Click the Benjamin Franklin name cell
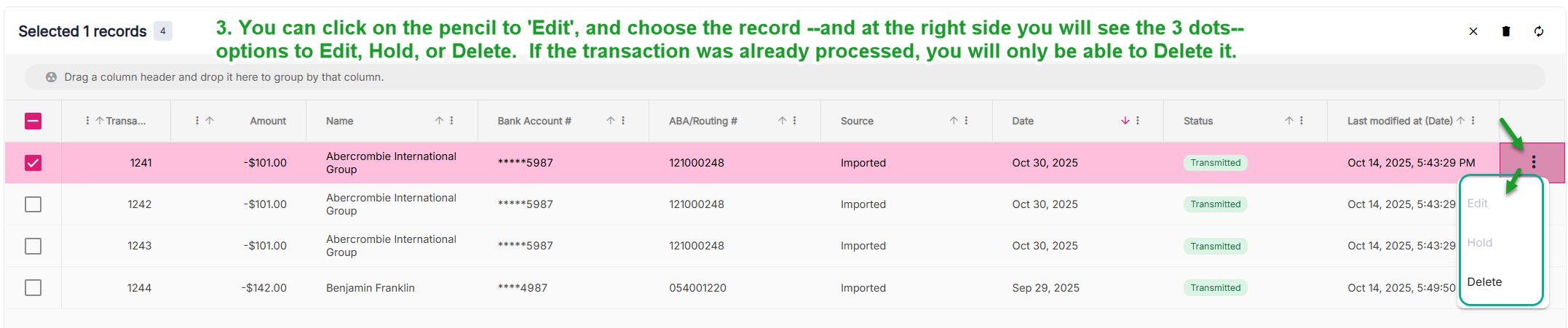The image size is (1568, 328). pyautogui.click(x=370, y=288)
